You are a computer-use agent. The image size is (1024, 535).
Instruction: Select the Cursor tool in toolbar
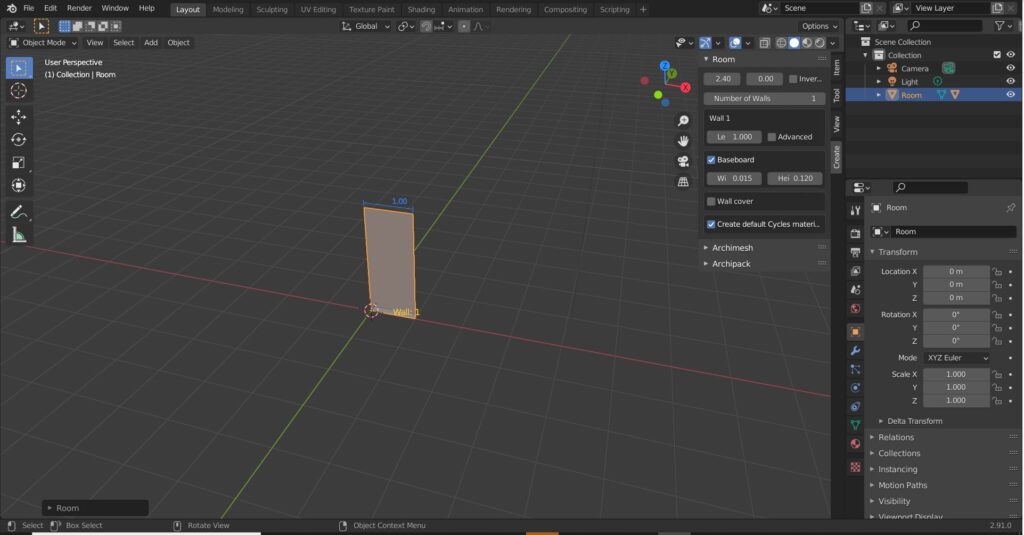pos(18,90)
